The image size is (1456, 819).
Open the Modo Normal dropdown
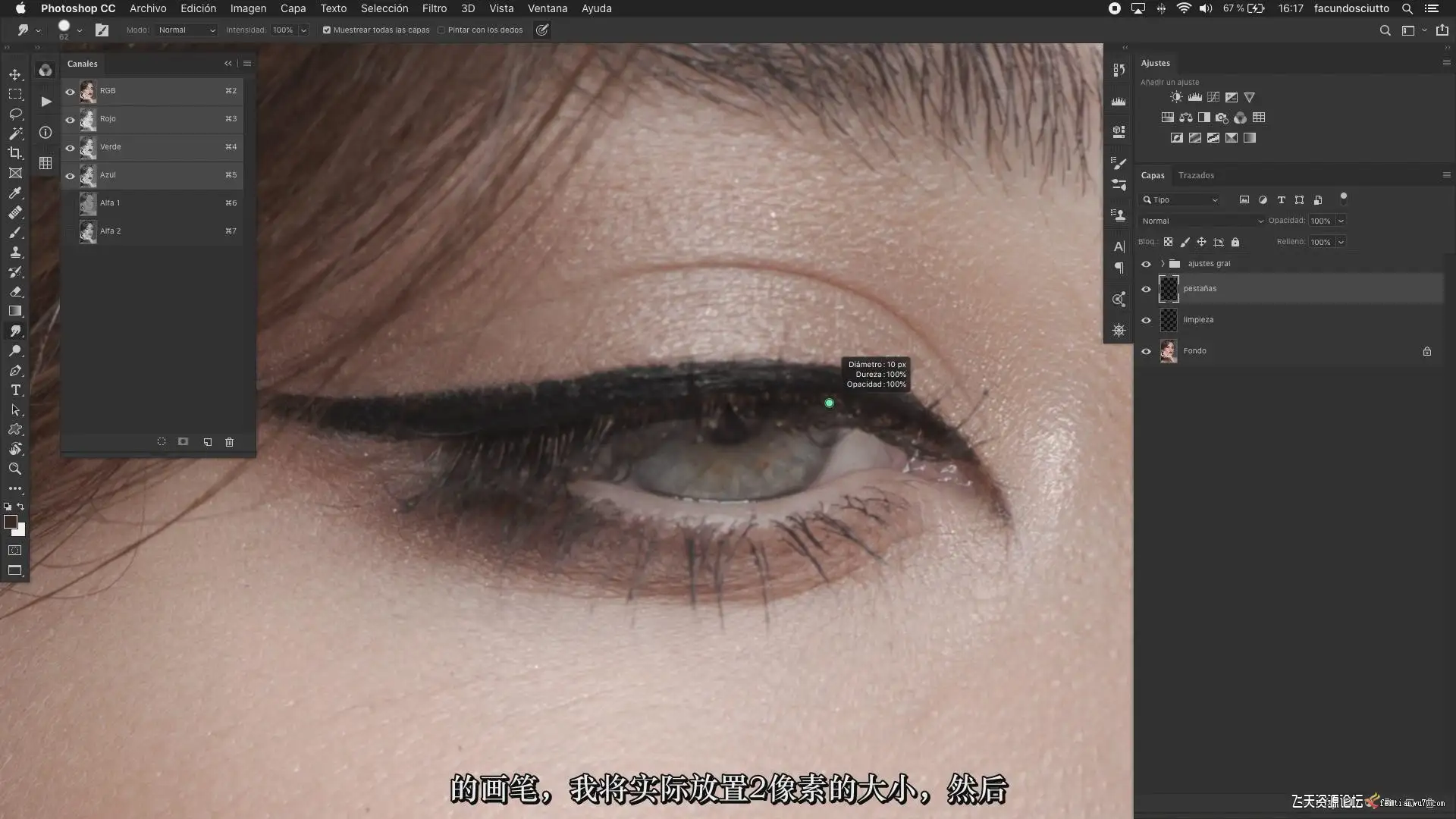coord(187,30)
